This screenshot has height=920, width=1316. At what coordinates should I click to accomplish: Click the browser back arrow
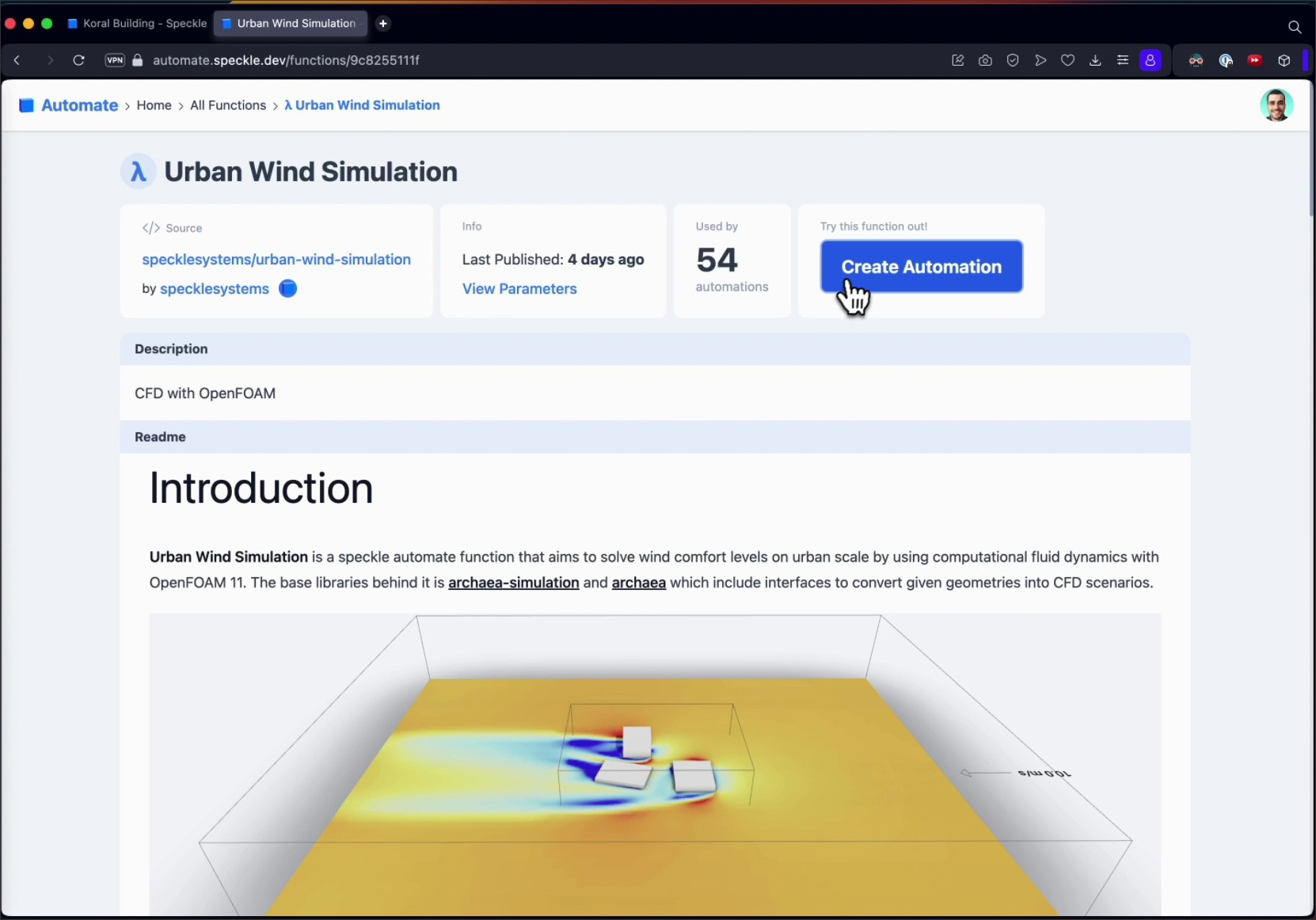(17, 60)
